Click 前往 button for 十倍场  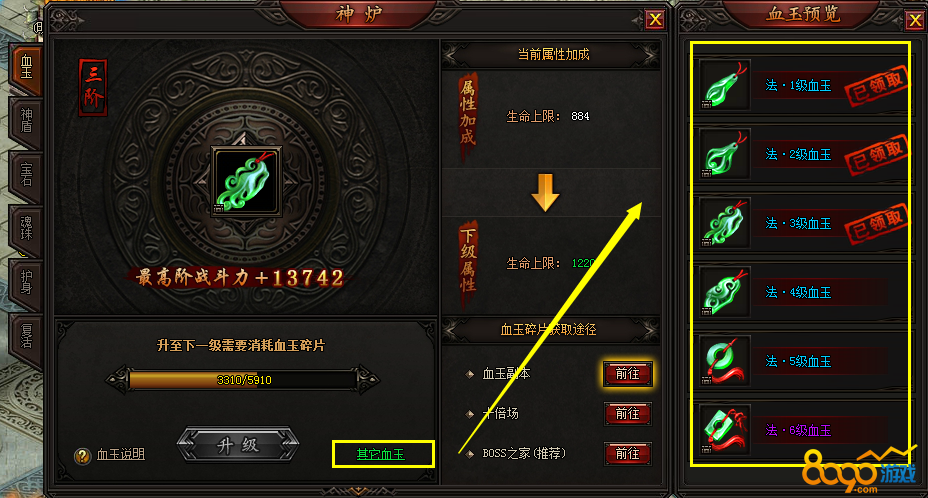pos(627,414)
